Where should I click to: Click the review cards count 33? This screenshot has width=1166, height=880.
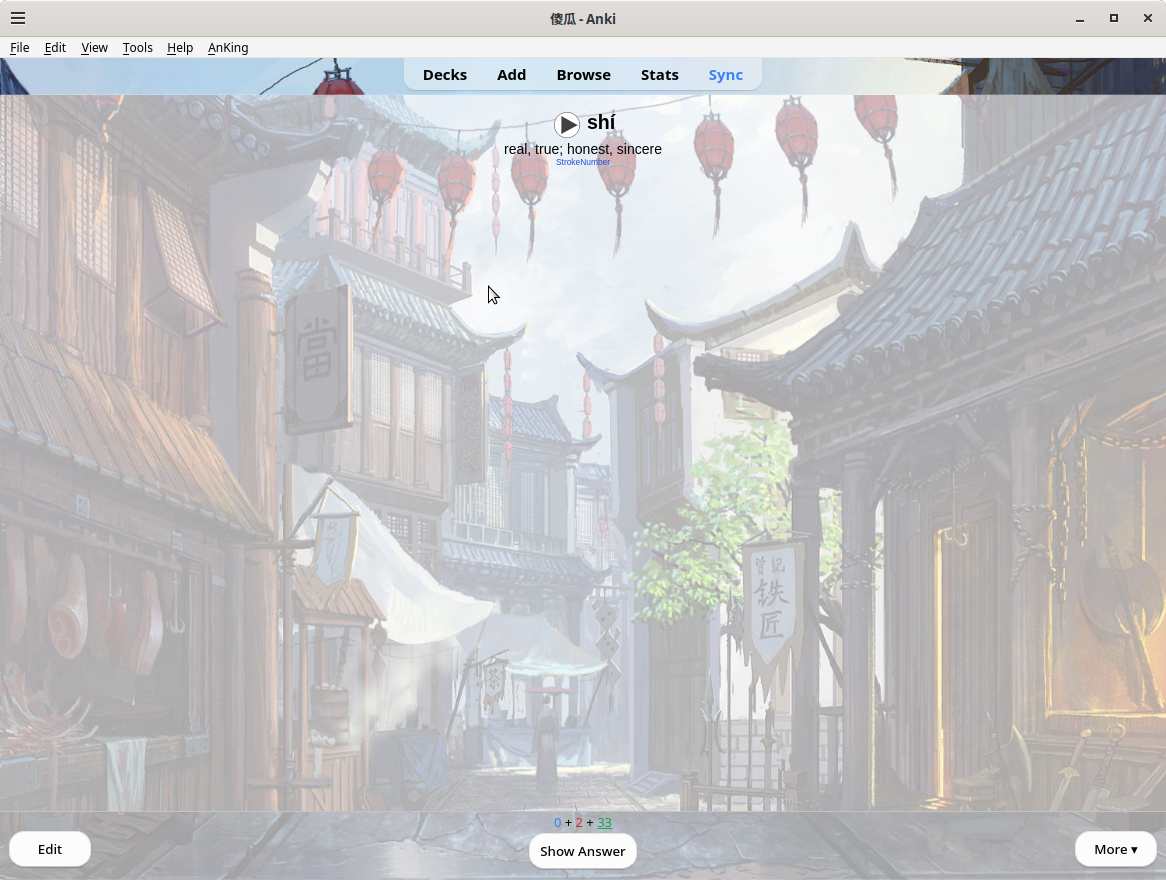604,823
